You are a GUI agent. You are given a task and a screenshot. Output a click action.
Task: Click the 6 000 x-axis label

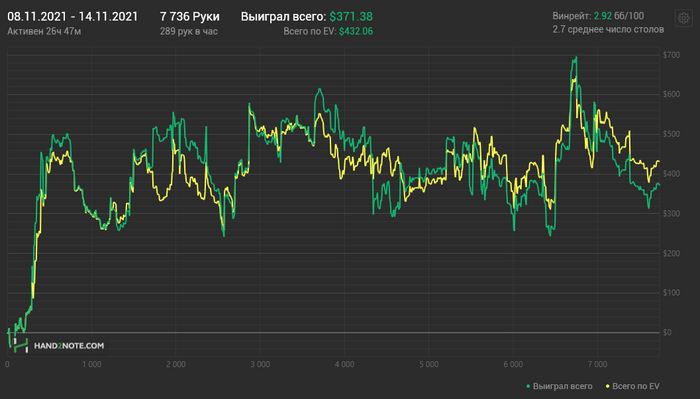(513, 364)
